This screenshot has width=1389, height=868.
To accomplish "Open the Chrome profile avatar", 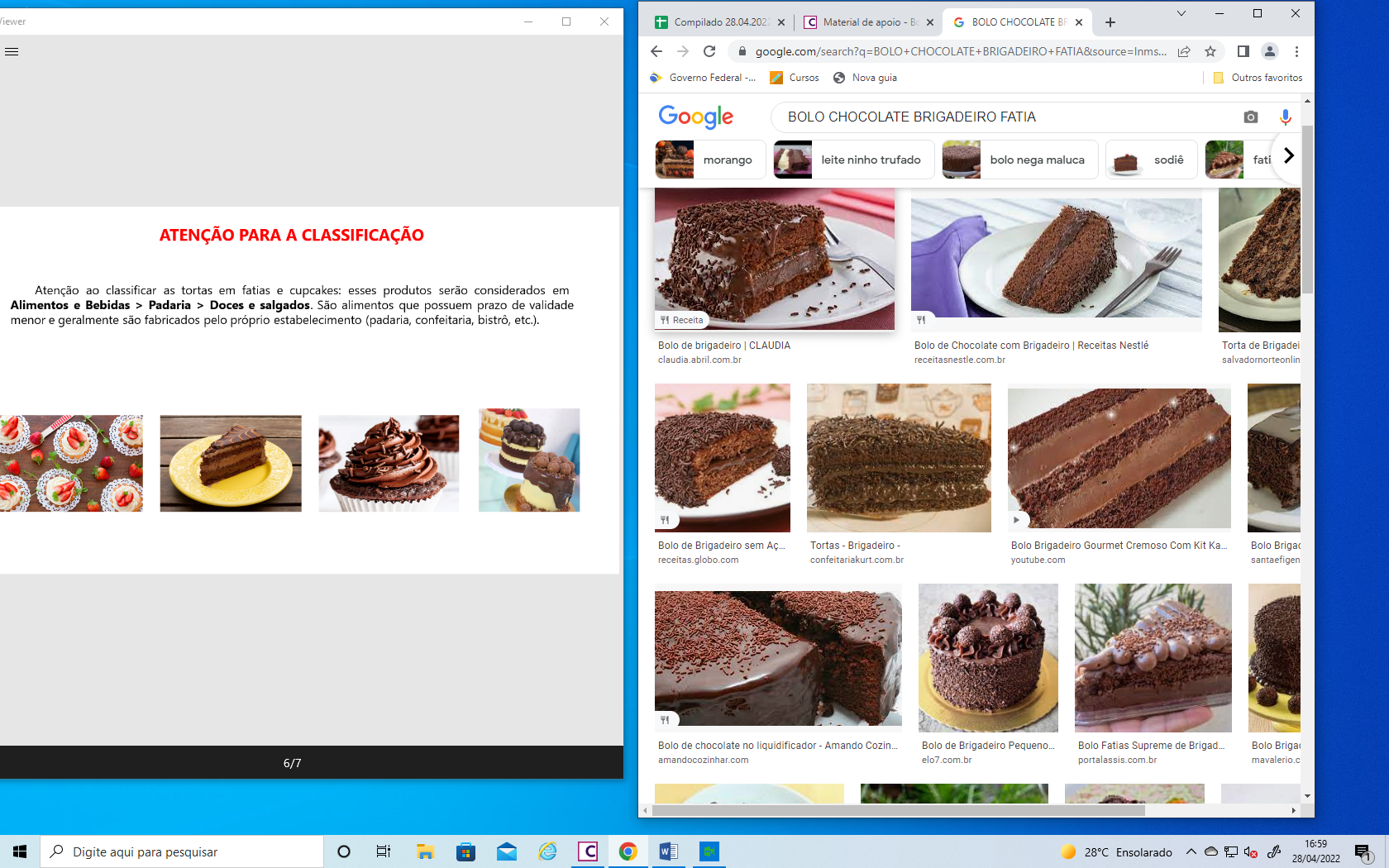I will click(x=1270, y=51).
